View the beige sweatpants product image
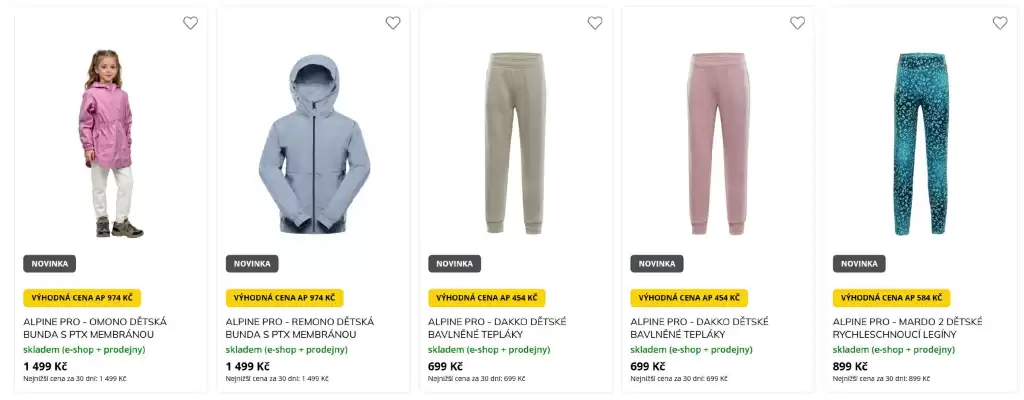1024x400 pixels. [x=515, y=143]
